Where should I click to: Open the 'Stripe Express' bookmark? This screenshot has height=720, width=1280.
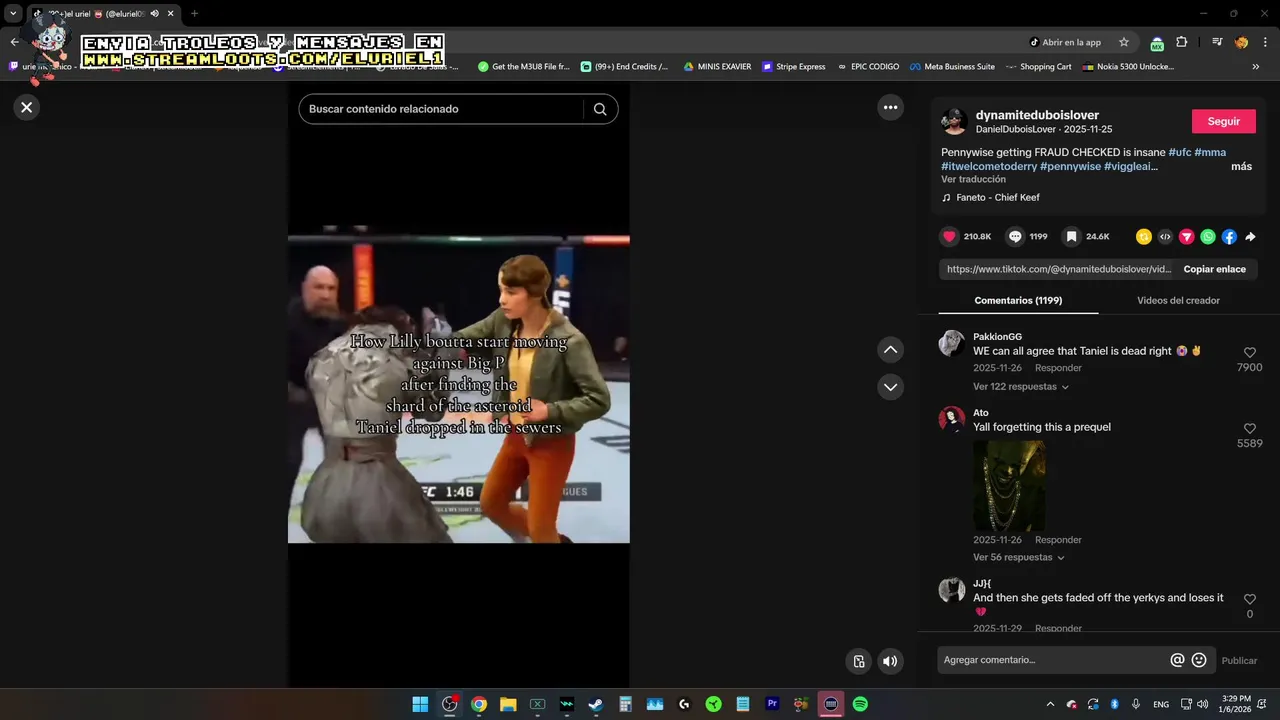click(794, 67)
